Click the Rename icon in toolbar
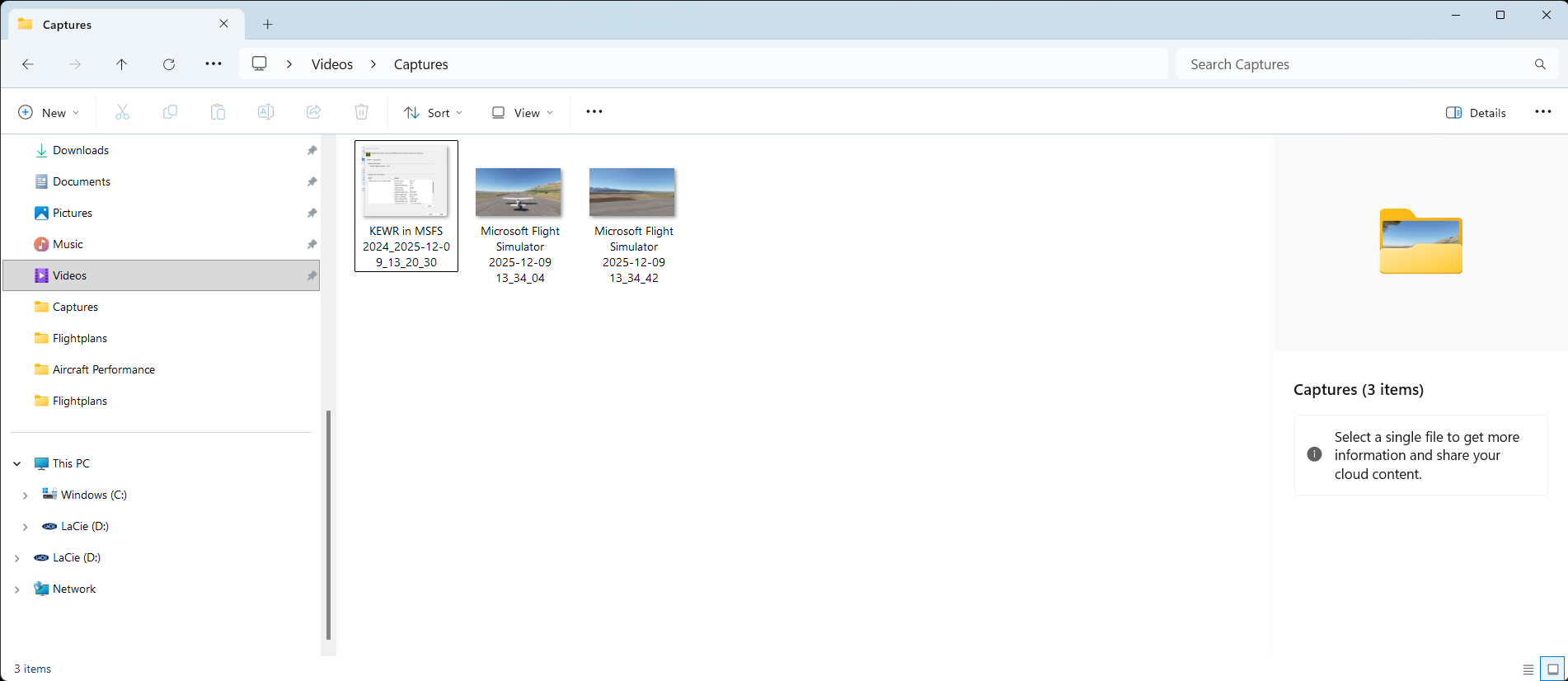Viewport: 1568px width, 681px height. 265,112
